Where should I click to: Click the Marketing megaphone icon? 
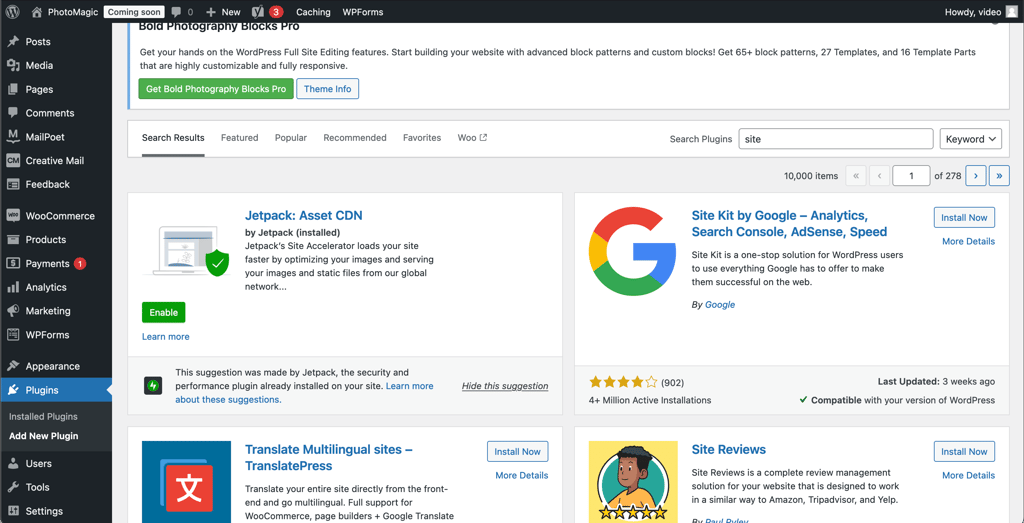click(12, 311)
